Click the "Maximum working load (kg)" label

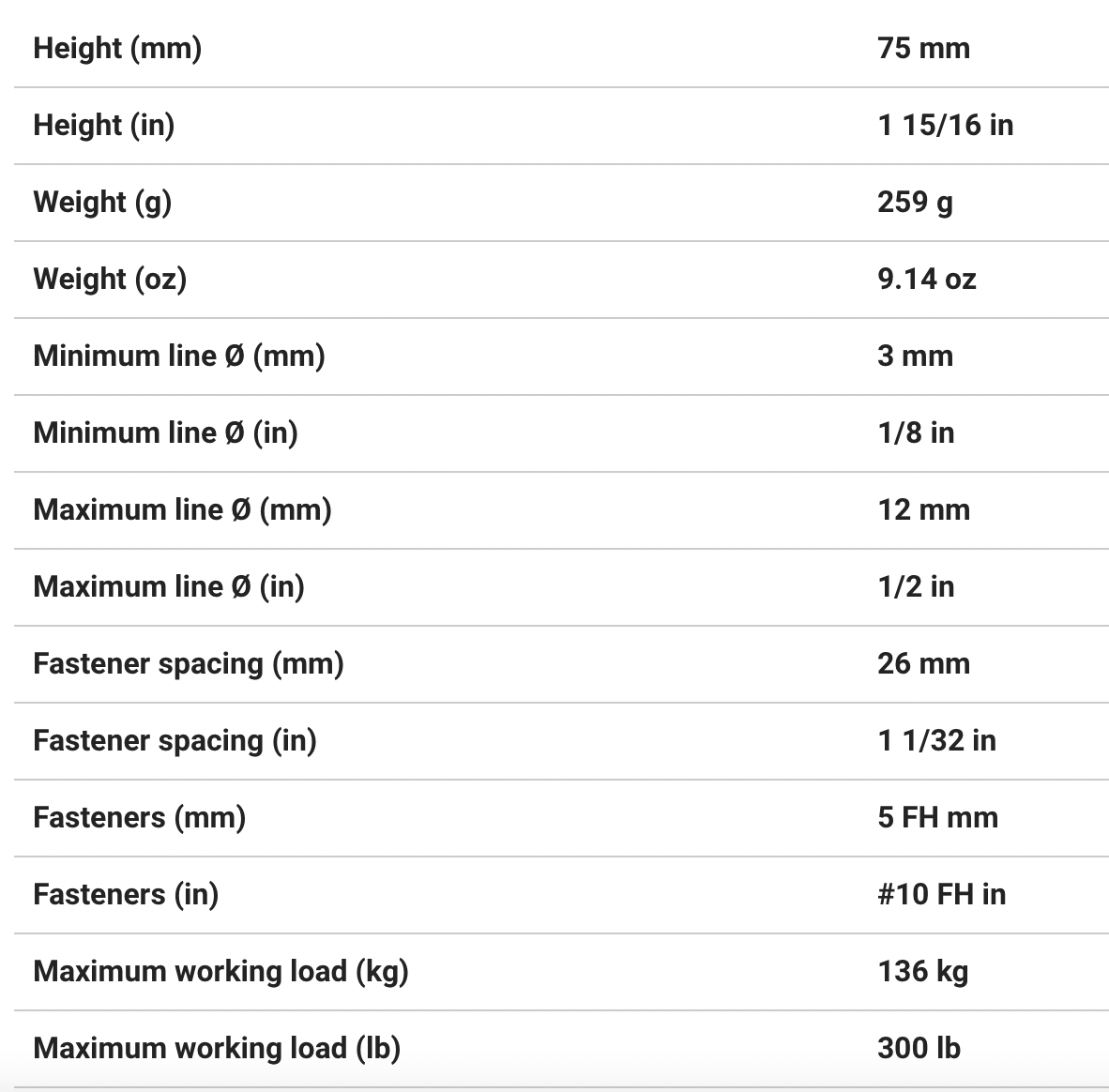[x=220, y=971]
